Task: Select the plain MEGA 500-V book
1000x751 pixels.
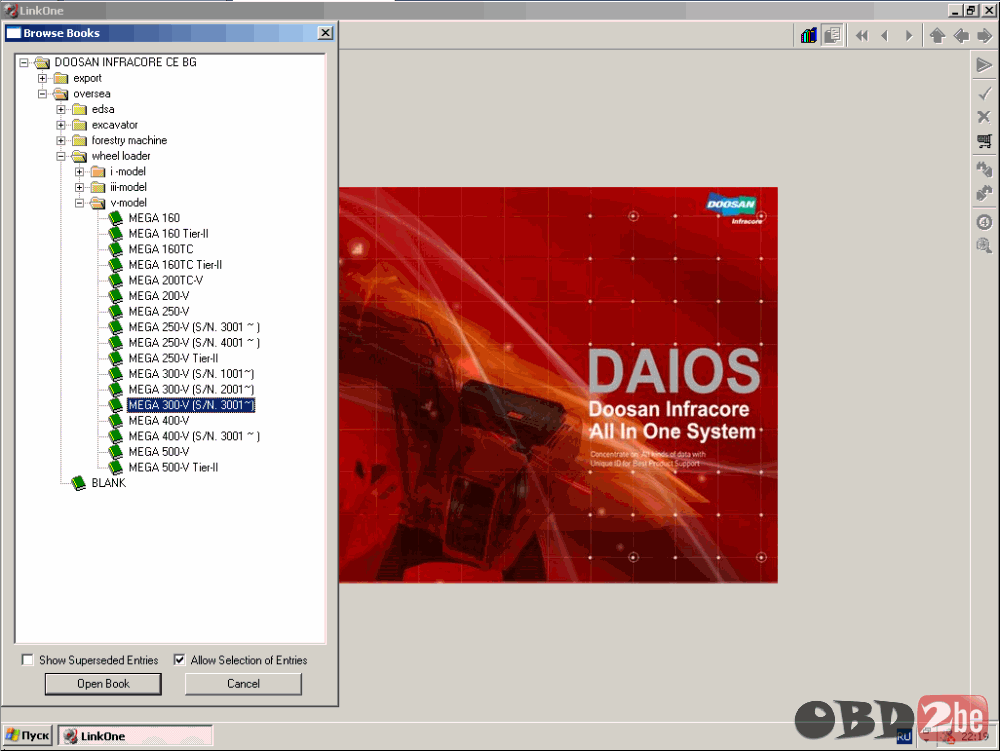Action: tap(159, 452)
